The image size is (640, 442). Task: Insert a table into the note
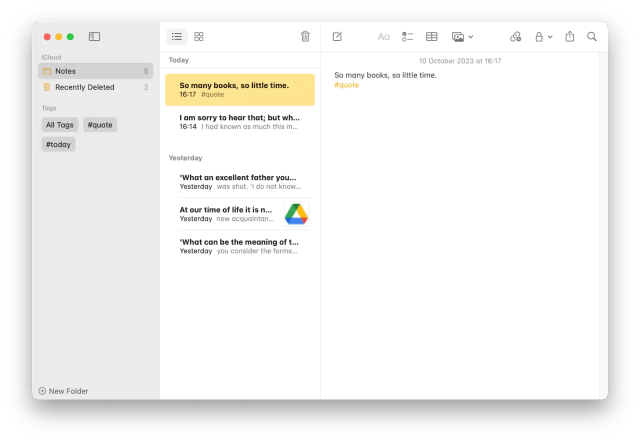pyautogui.click(x=431, y=37)
